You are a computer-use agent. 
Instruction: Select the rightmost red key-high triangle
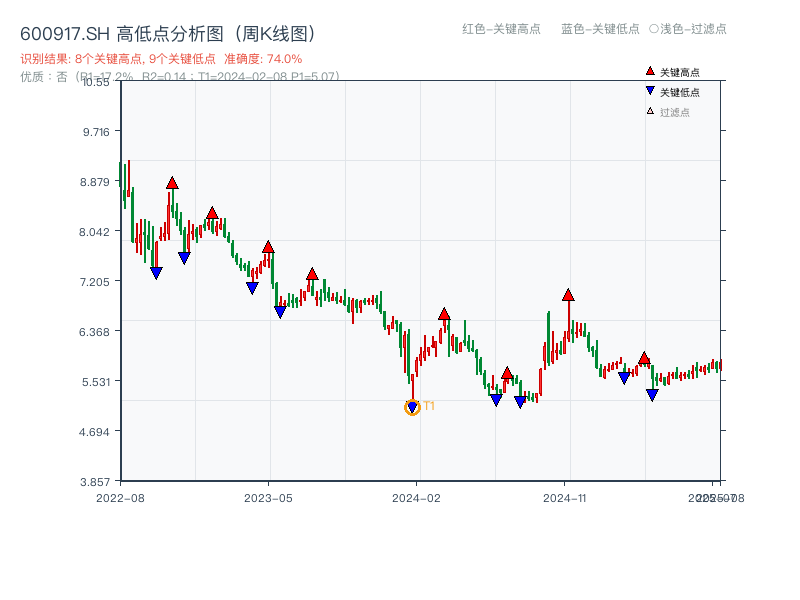tap(644, 358)
